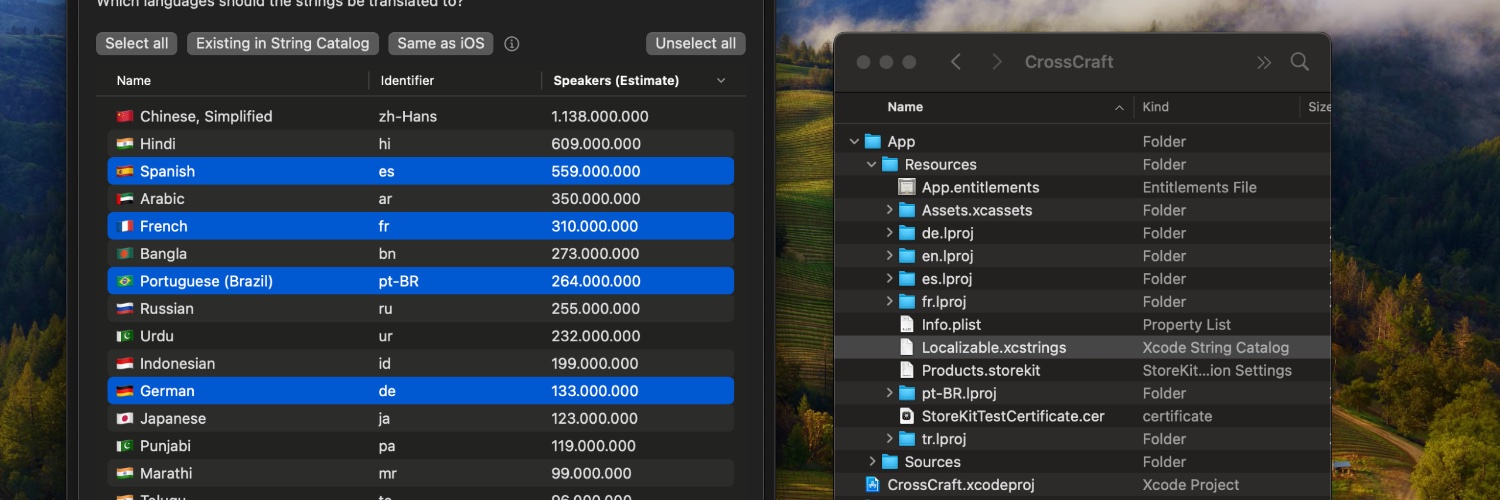Select the App folder icon

(872, 142)
